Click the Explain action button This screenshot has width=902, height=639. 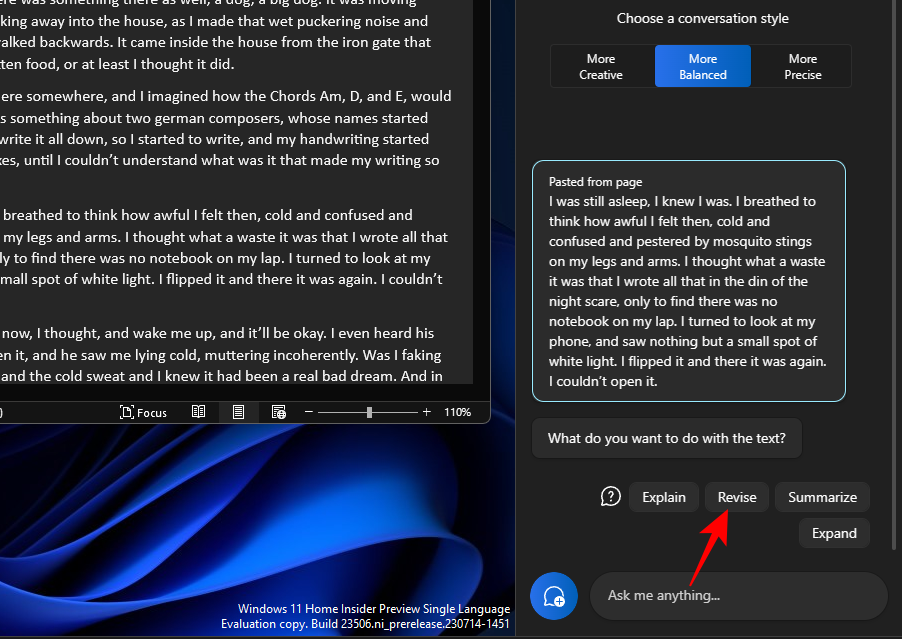tap(663, 496)
